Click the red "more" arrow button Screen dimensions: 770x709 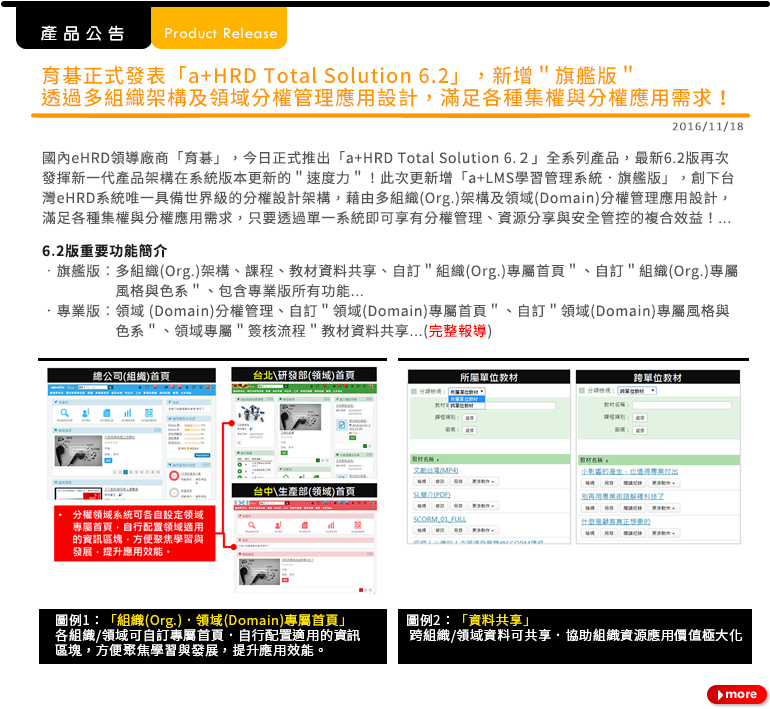pos(736,694)
